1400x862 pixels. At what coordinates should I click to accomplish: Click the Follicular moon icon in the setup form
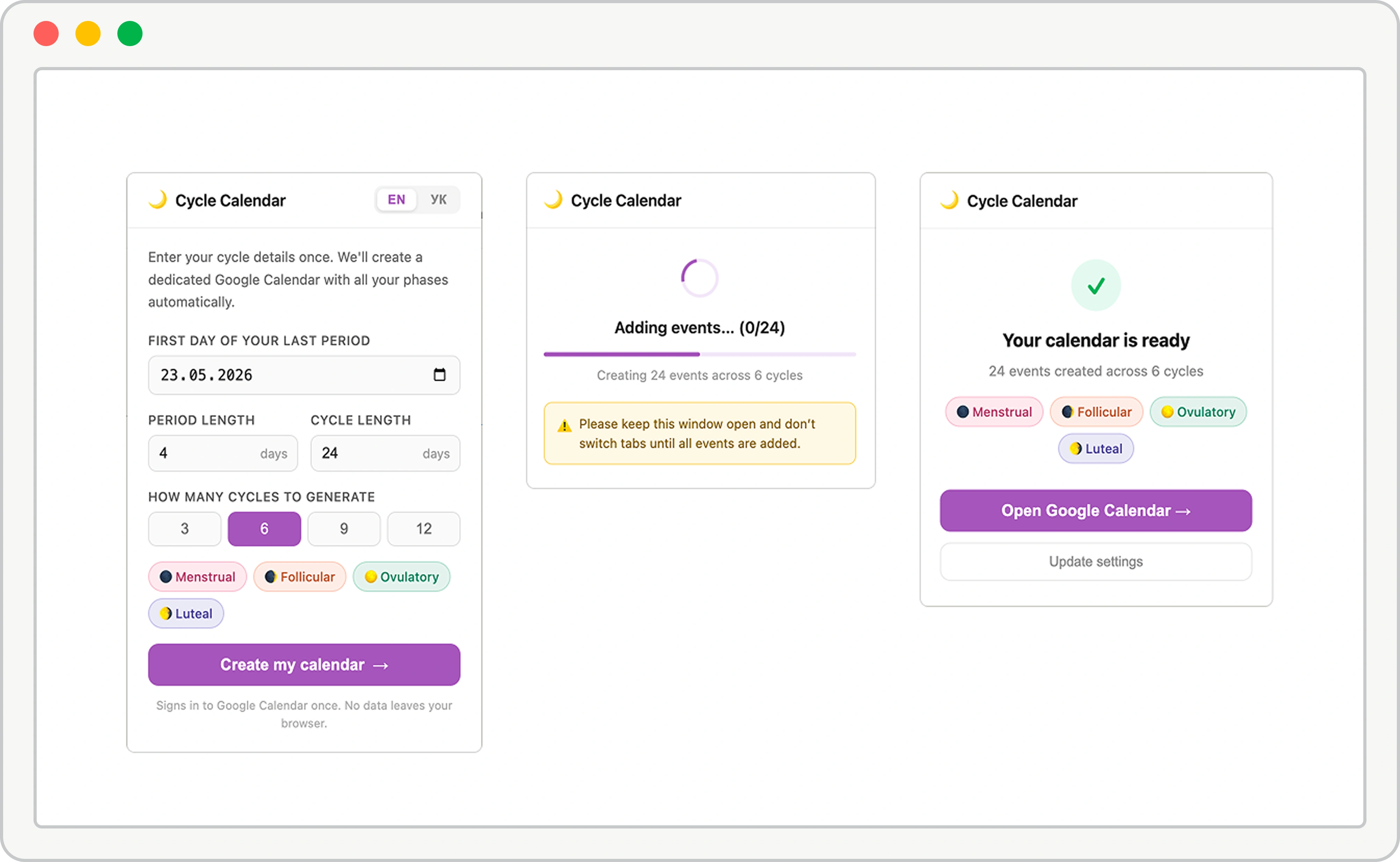[x=271, y=577]
